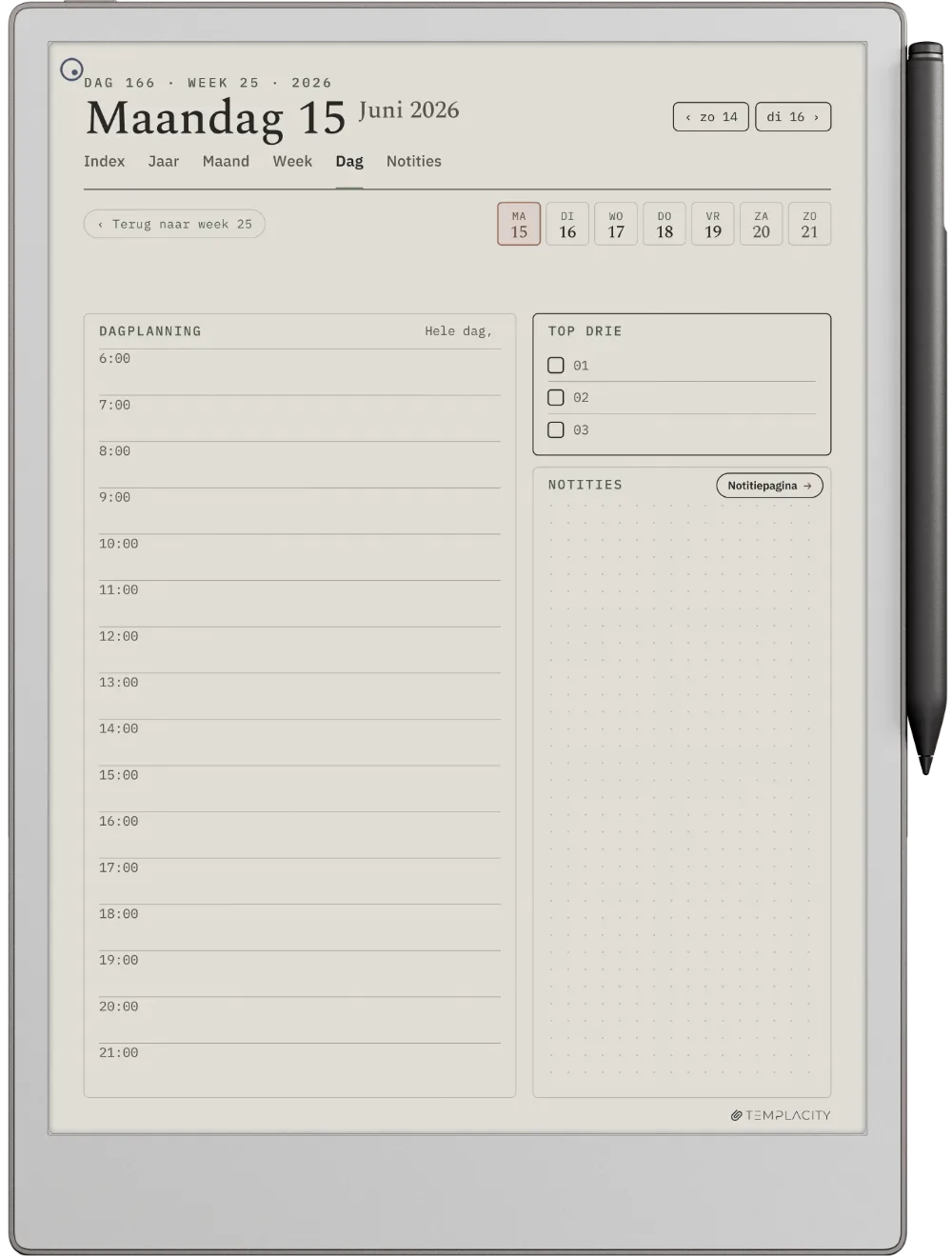This screenshot has width=952, height=1256.
Task: Tap the 15:00 time slot
Action: point(300,789)
